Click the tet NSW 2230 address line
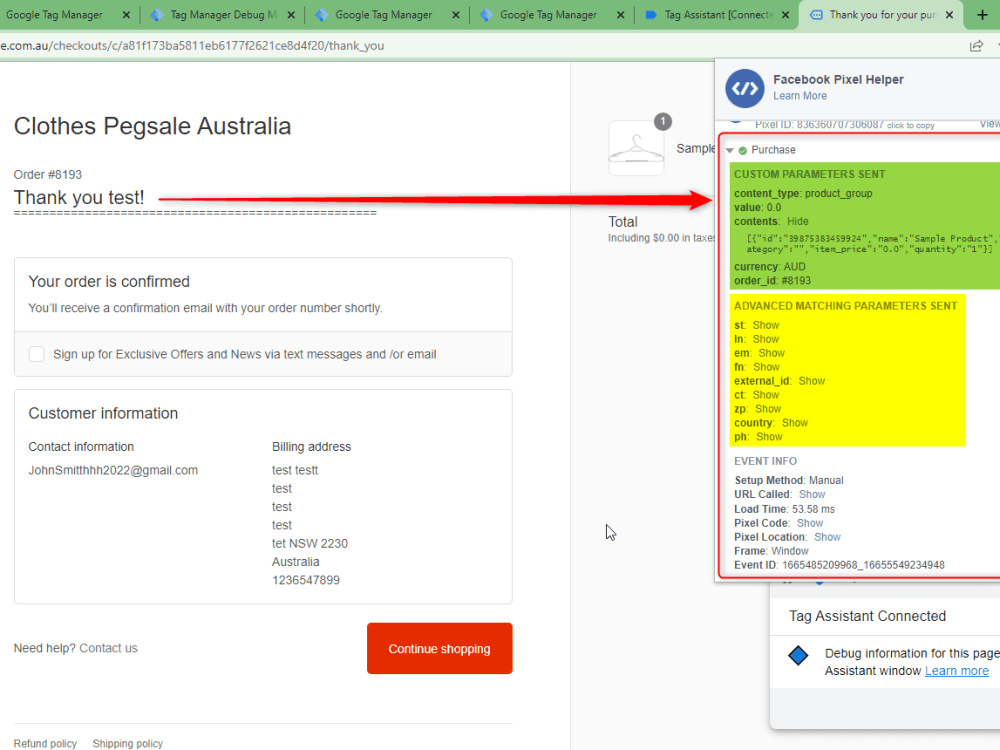This screenshot has height=750, width=1000. tap(310, 543)
